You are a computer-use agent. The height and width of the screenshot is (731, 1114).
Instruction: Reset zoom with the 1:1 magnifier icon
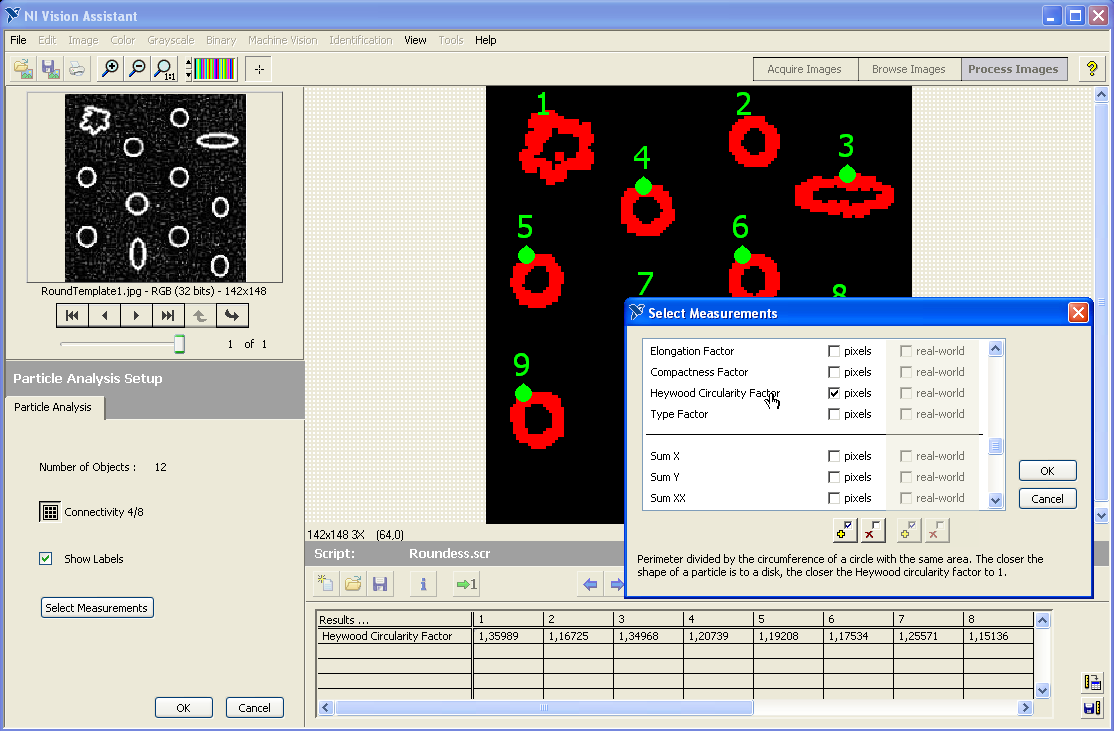(x=164, y=69)
